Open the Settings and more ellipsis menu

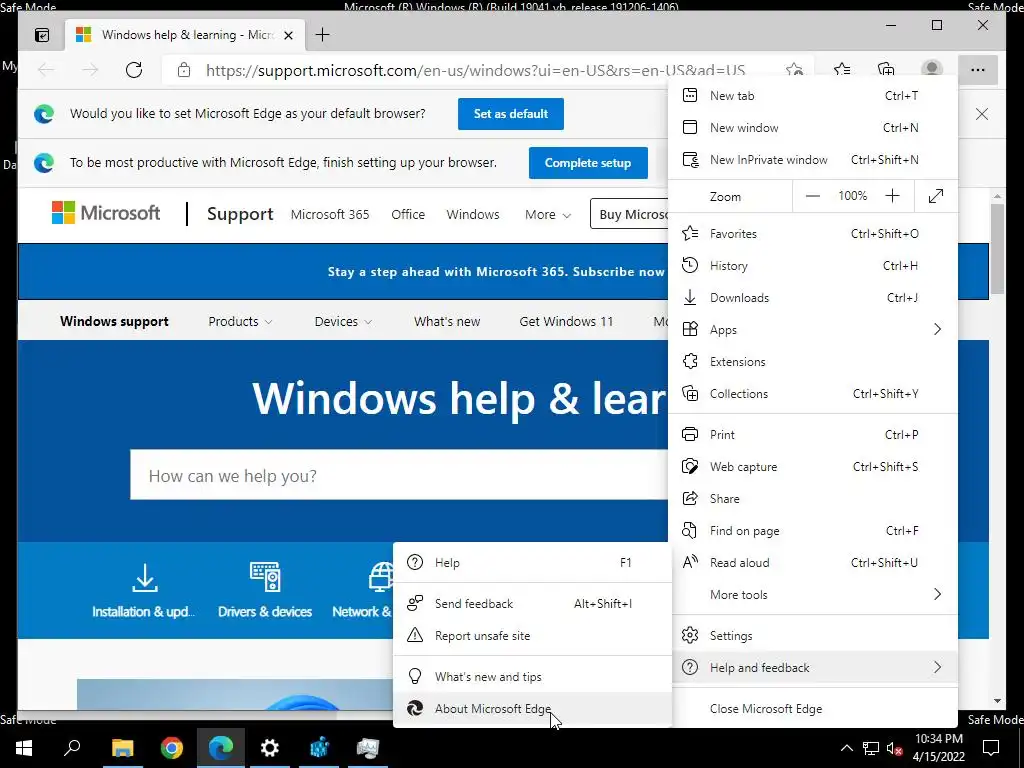coord(977,70)
